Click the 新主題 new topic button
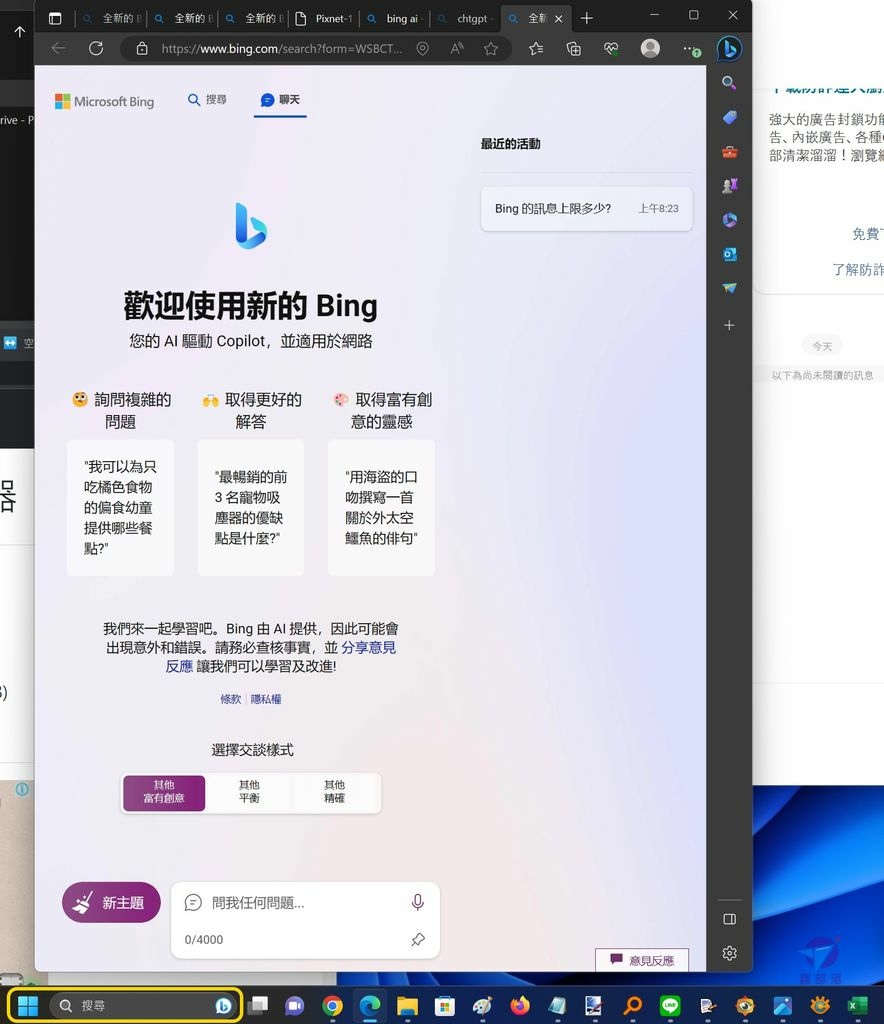 coord(112,903)
